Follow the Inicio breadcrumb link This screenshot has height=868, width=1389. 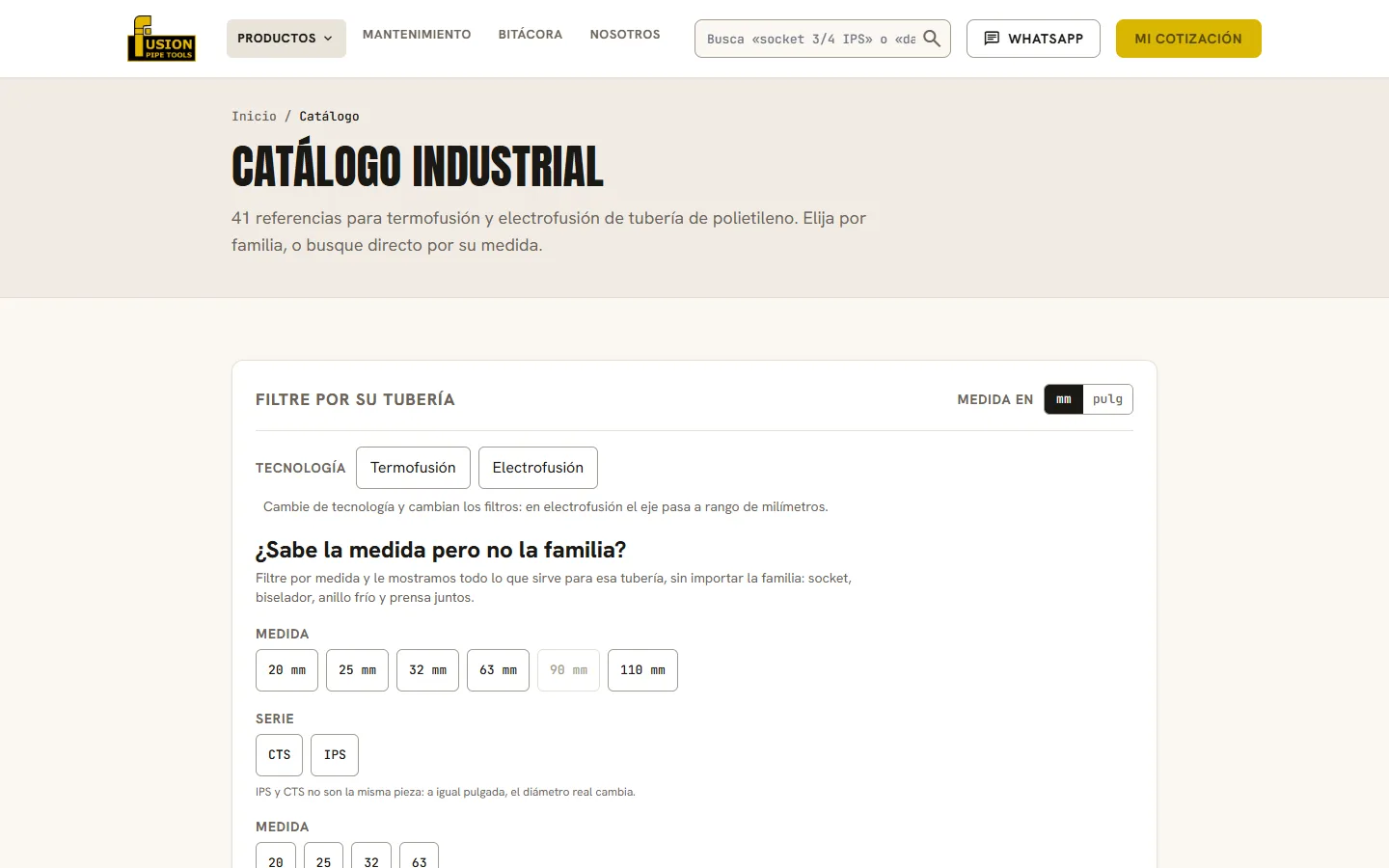[254, 116]
